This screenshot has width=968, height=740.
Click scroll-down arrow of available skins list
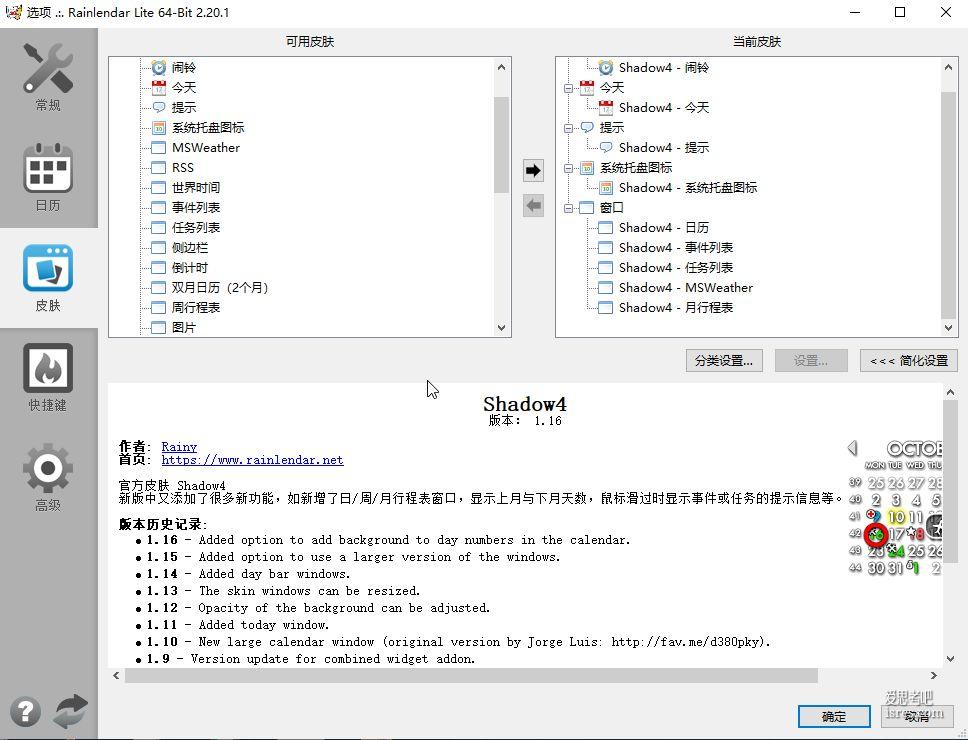tap(501, 328)
